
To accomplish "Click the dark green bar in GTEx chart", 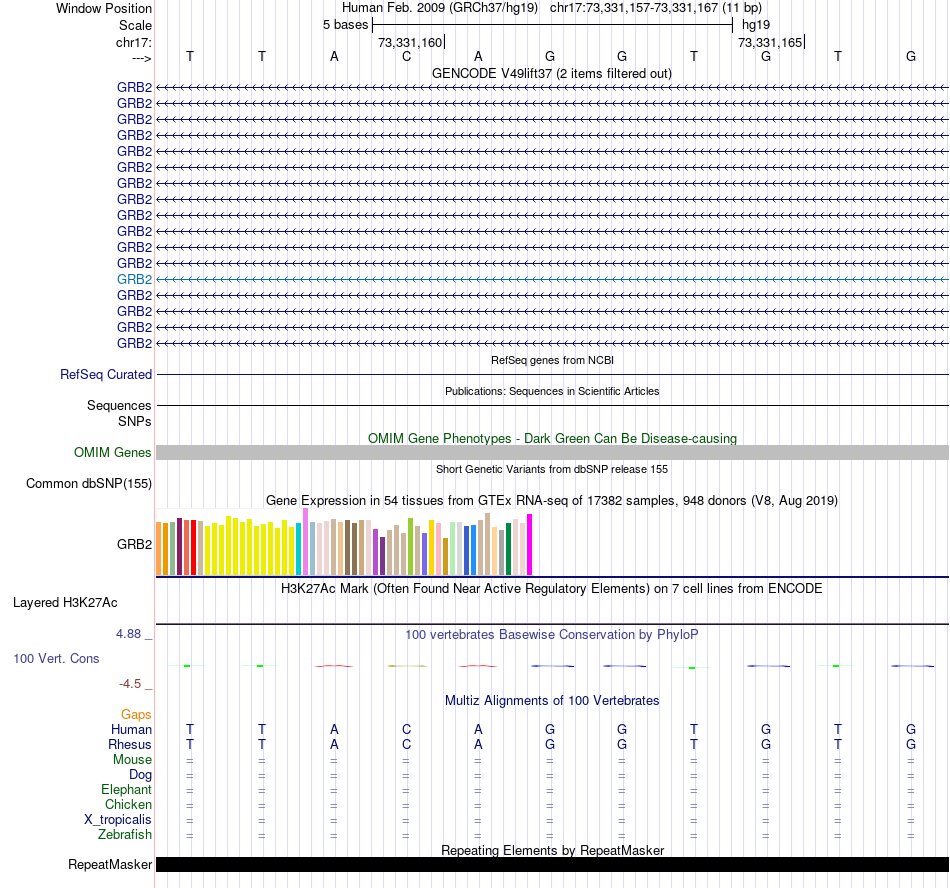I will pyautogui.click(x=508, y=549).
